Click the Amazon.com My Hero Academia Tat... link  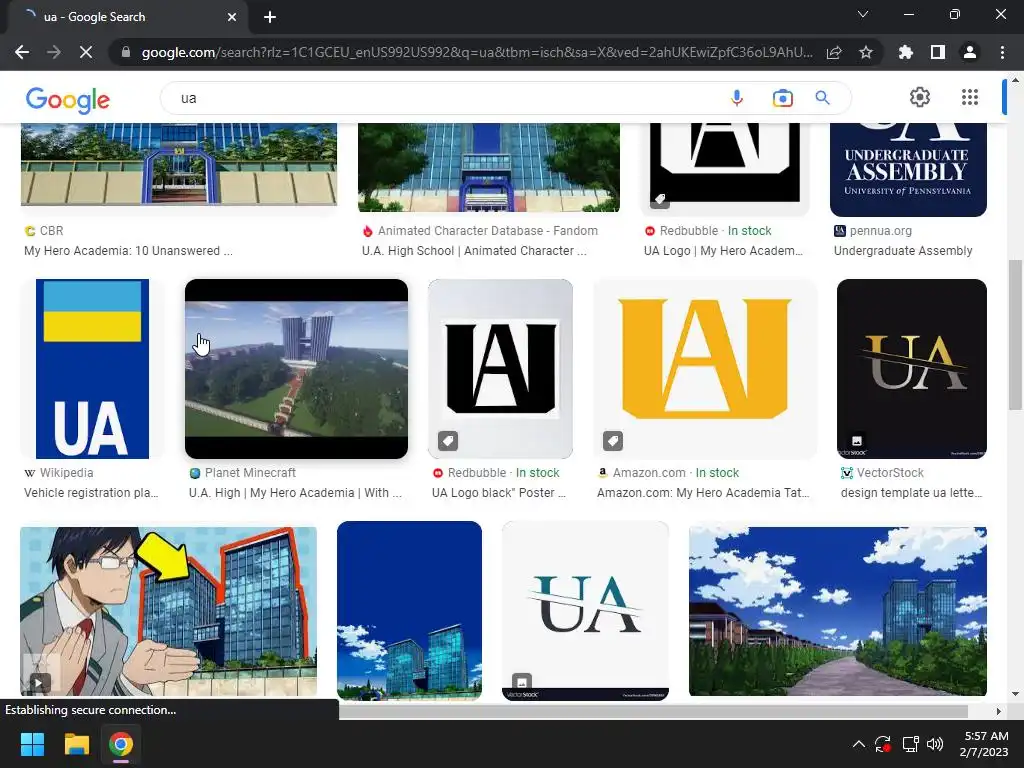click(703, 493)
